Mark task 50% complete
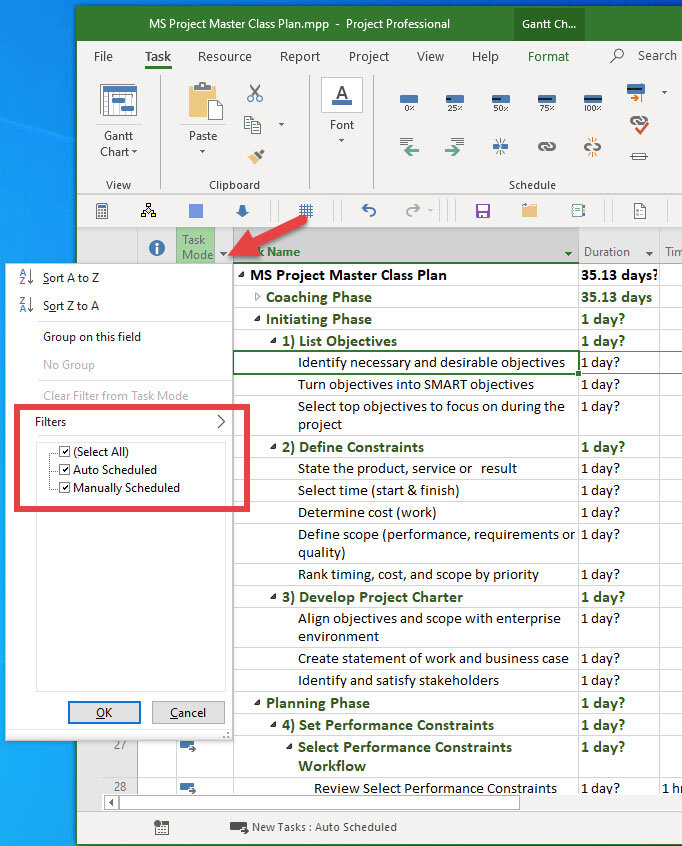 (501, 102)
